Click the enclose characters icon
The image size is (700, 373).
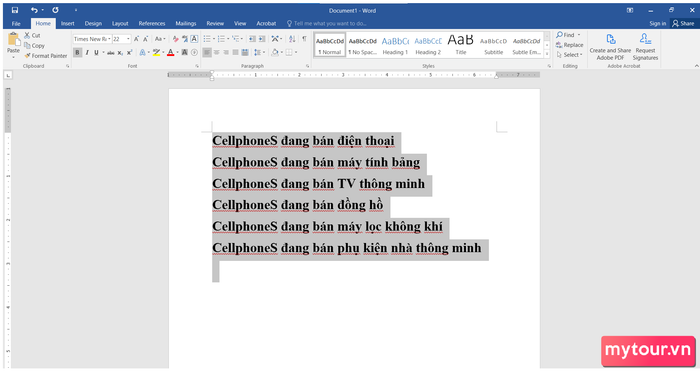pos(194,53)
